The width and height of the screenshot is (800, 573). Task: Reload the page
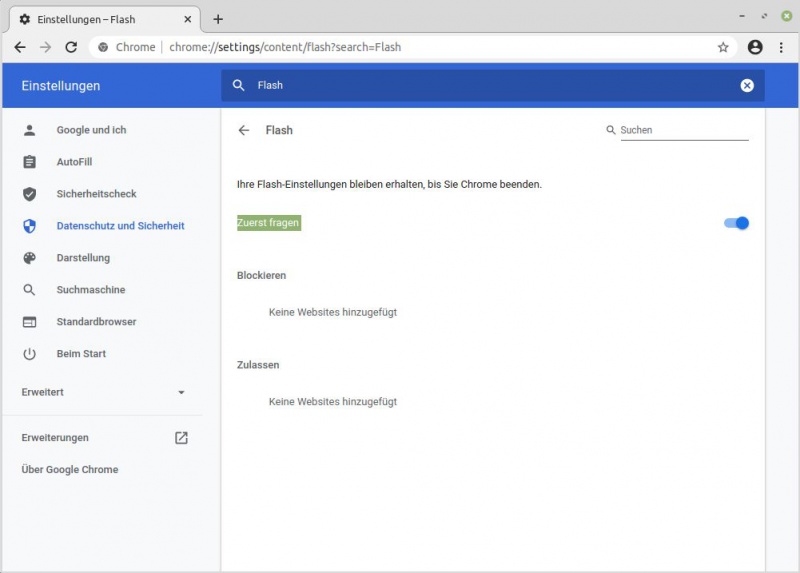(x=71, y=47)
